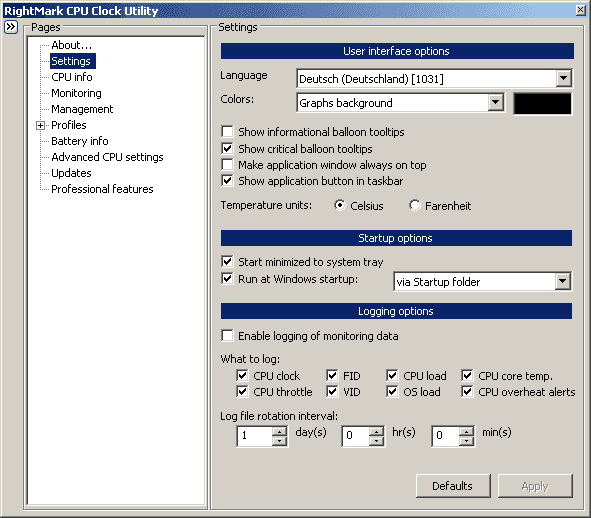Pick the black graphs background color swatch
The image size is (591, 518).
[542, 104]
